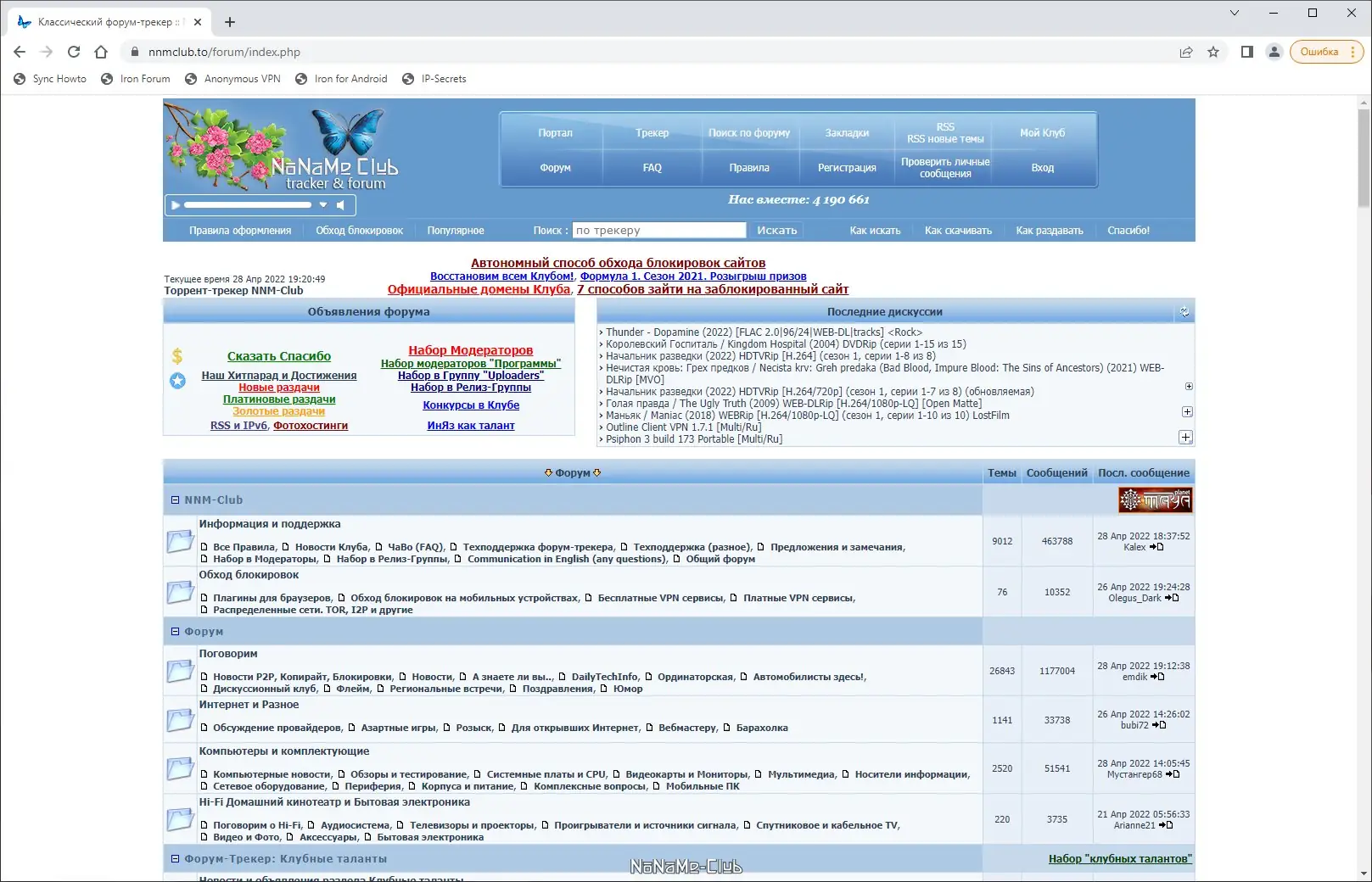The height and width of the screenshot is (882, 1372).
Task: Open Автономный способ обхода блокировок сайтов link
Action: pos(619,263)
